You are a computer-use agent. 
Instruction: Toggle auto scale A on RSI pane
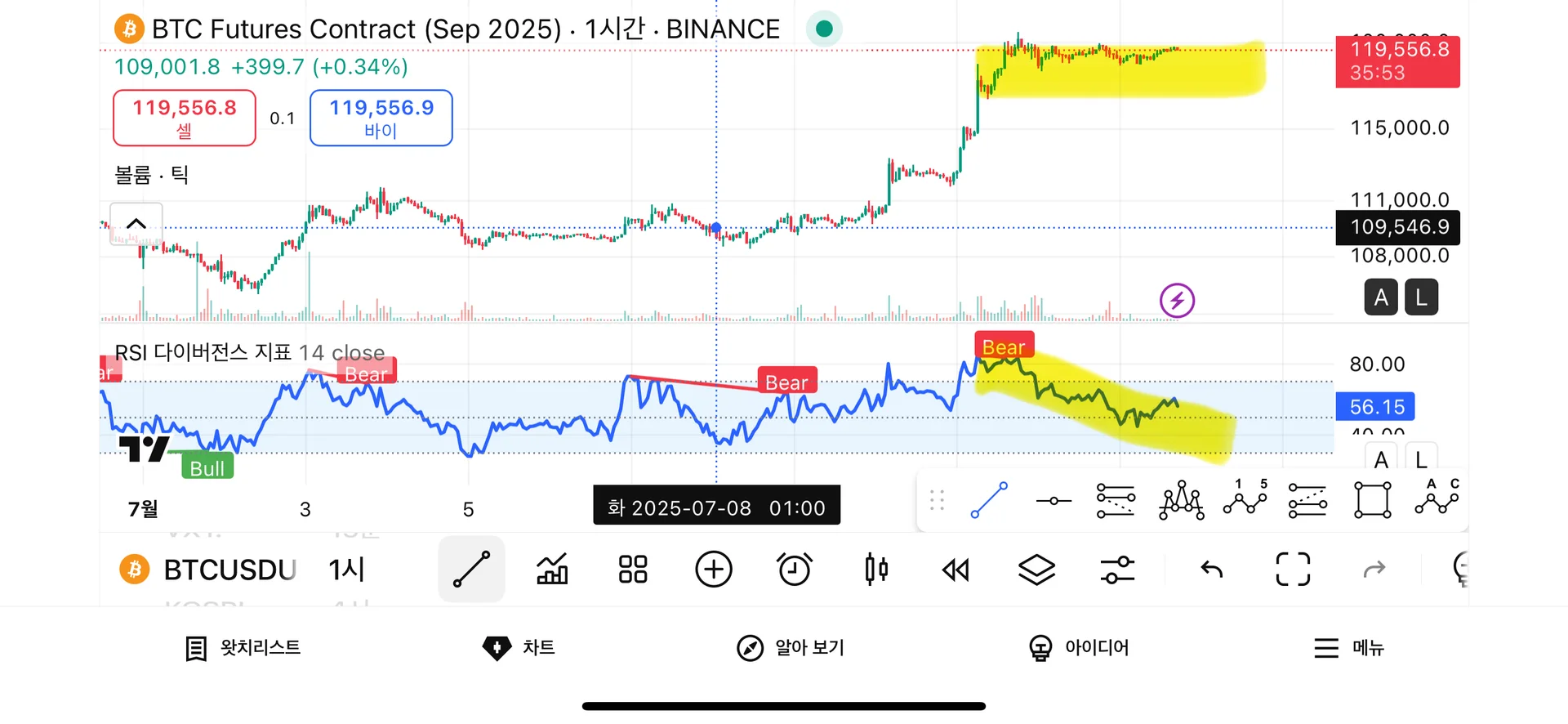[1381, 459]
